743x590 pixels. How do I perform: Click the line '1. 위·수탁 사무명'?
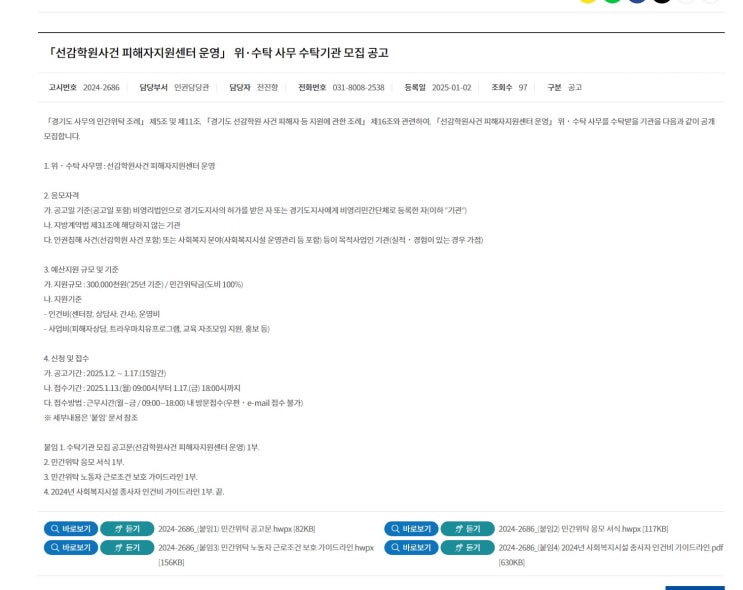coord(129,166)
